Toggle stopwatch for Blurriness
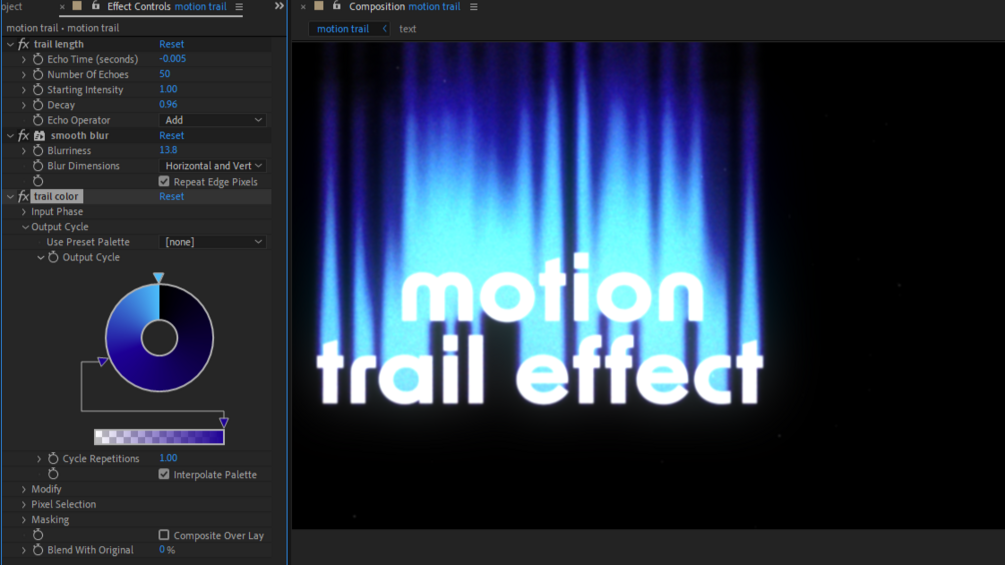This screenshot has width=1005, height=565. click(38, 151)
